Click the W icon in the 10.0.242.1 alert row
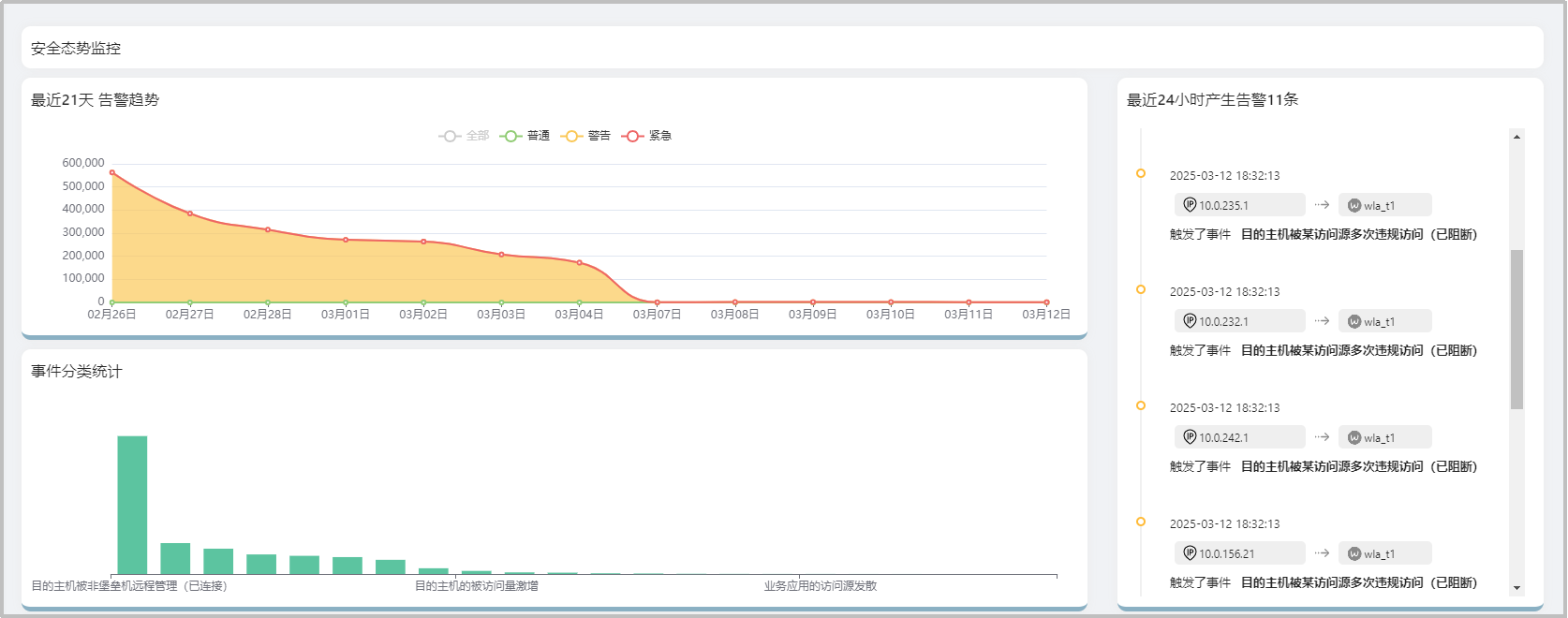Viewport: 1568px width, 618px height. tap(1354, 437)
